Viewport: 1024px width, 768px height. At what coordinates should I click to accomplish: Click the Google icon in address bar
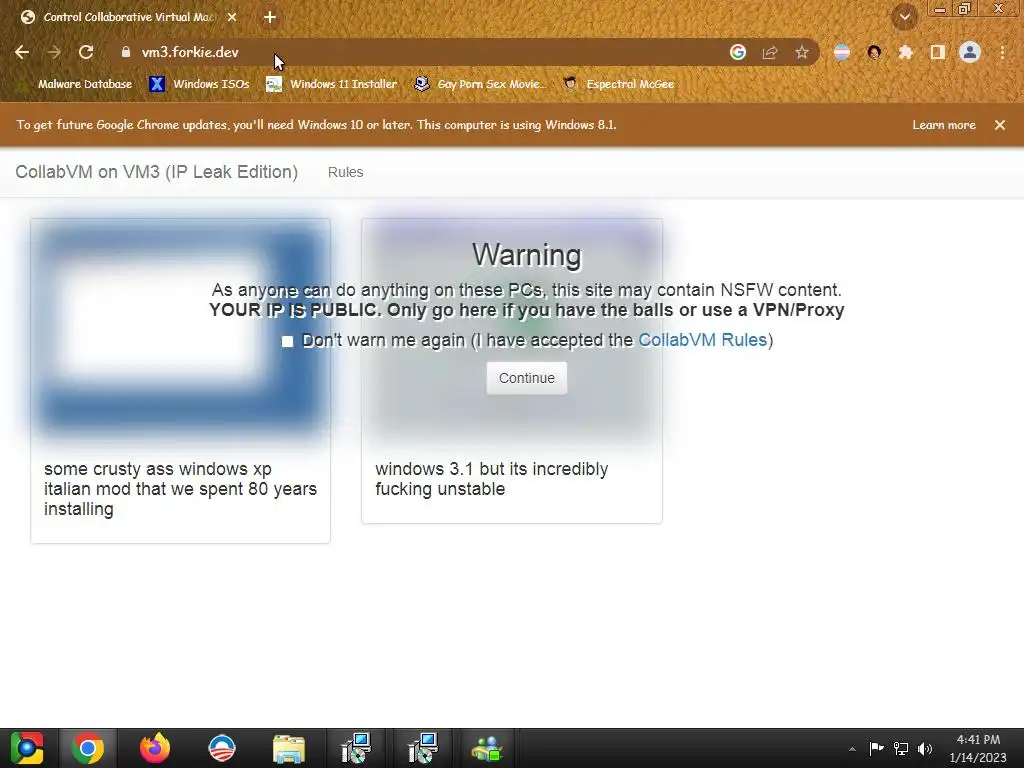(x=738, y=52)
